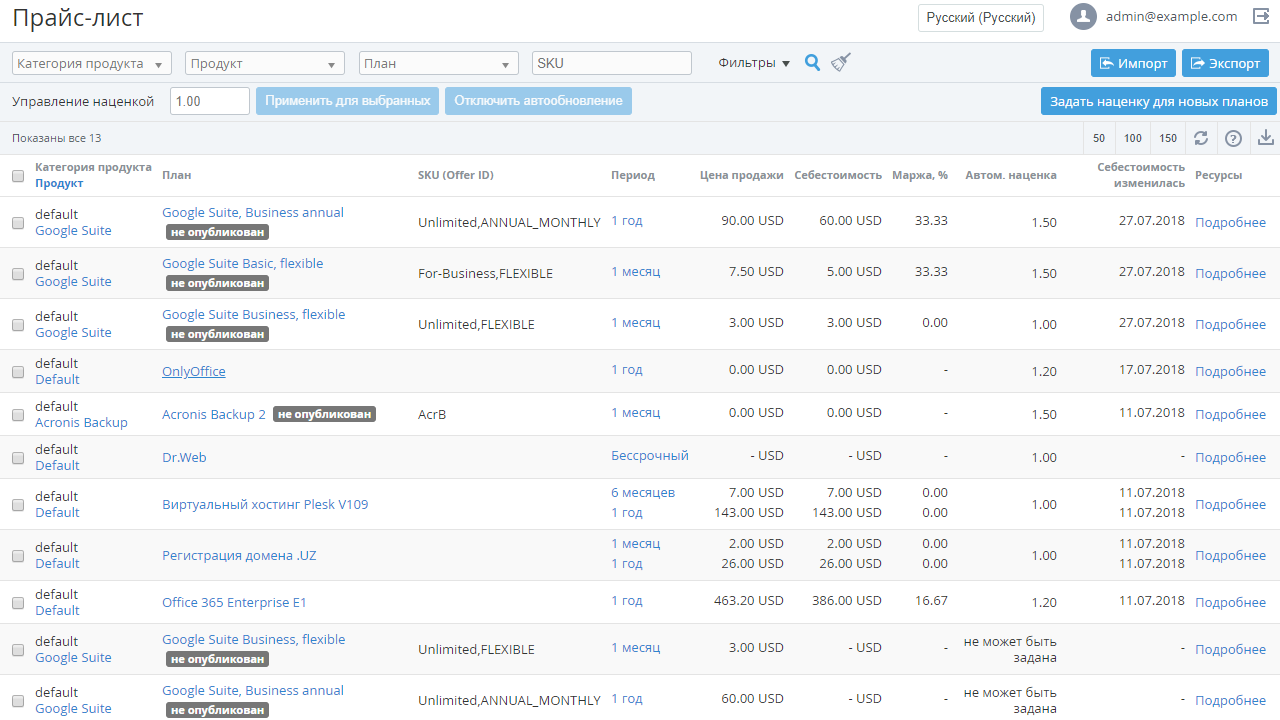
Task: Tick the select-all checkbox in the table header
Action: (x=18, y=176)
